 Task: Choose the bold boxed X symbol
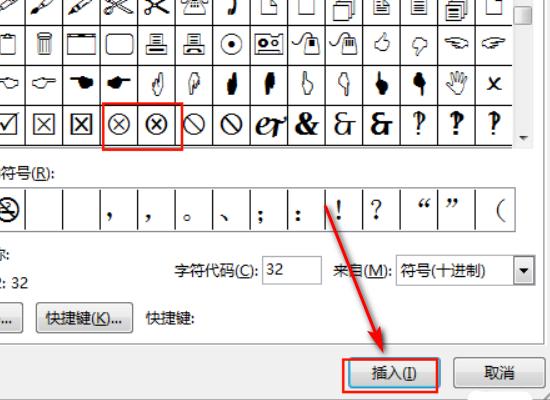pyautogui.click(x=81, y=125)
